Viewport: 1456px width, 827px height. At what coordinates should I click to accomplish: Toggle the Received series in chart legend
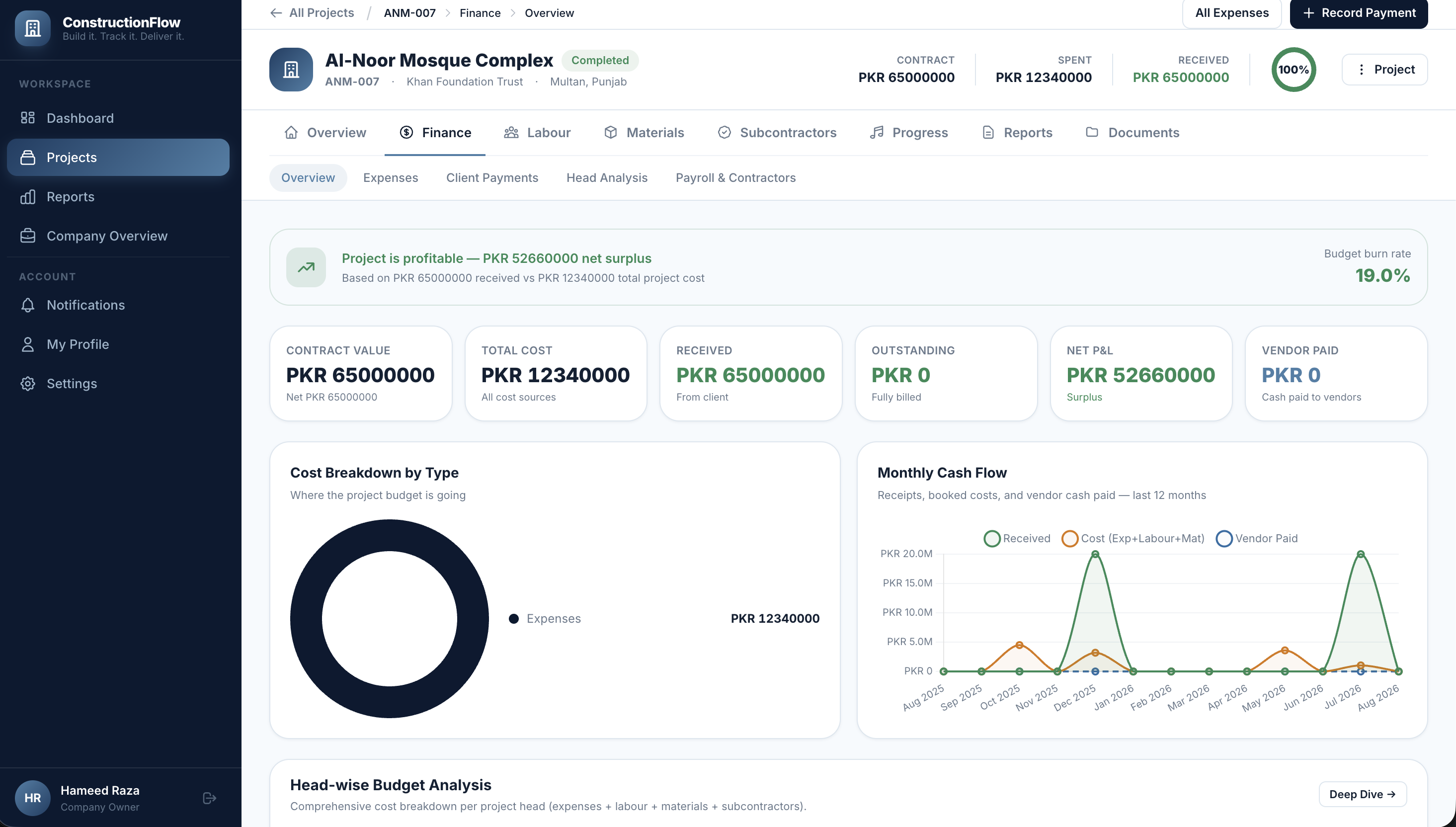tap(1017, 538)
